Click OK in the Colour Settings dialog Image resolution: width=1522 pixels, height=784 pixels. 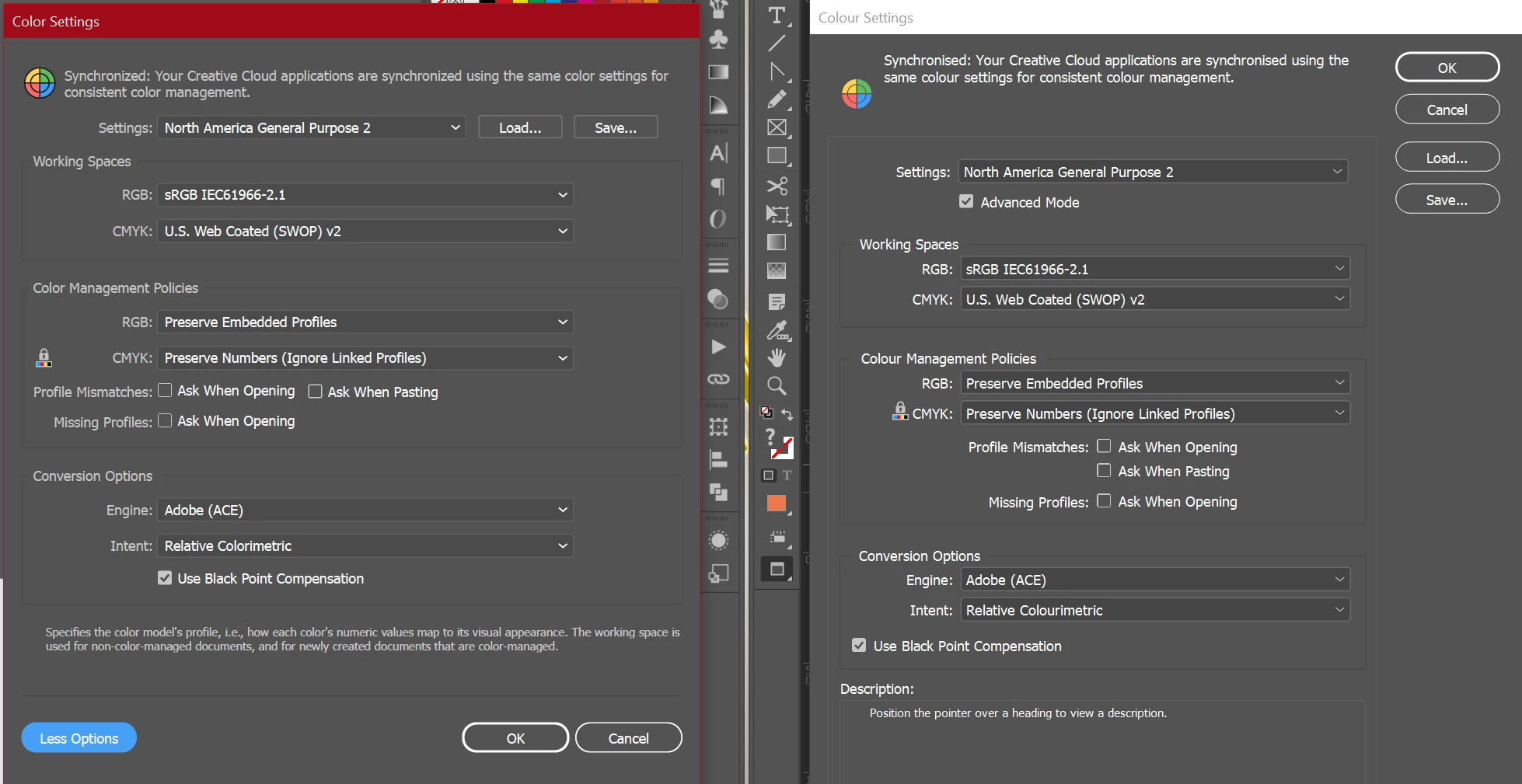pos(1447,68)
